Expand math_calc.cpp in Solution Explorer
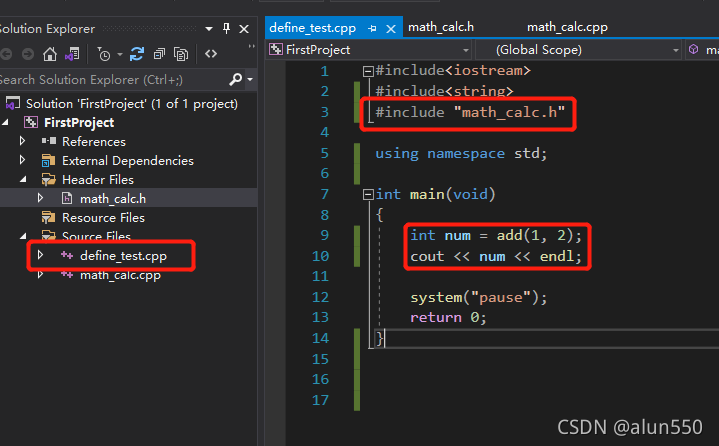This screenshot has width=719, height=446. (x=40, y=275)
